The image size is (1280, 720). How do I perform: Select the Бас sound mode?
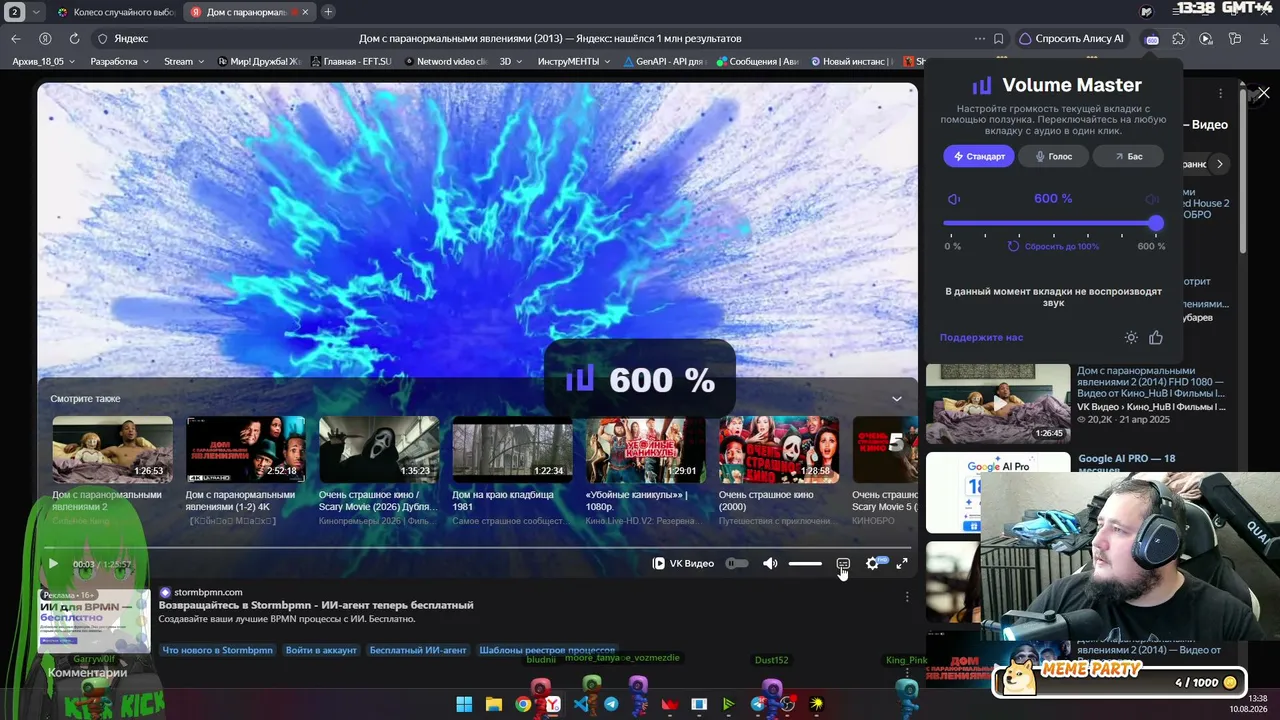point(1128,156)
